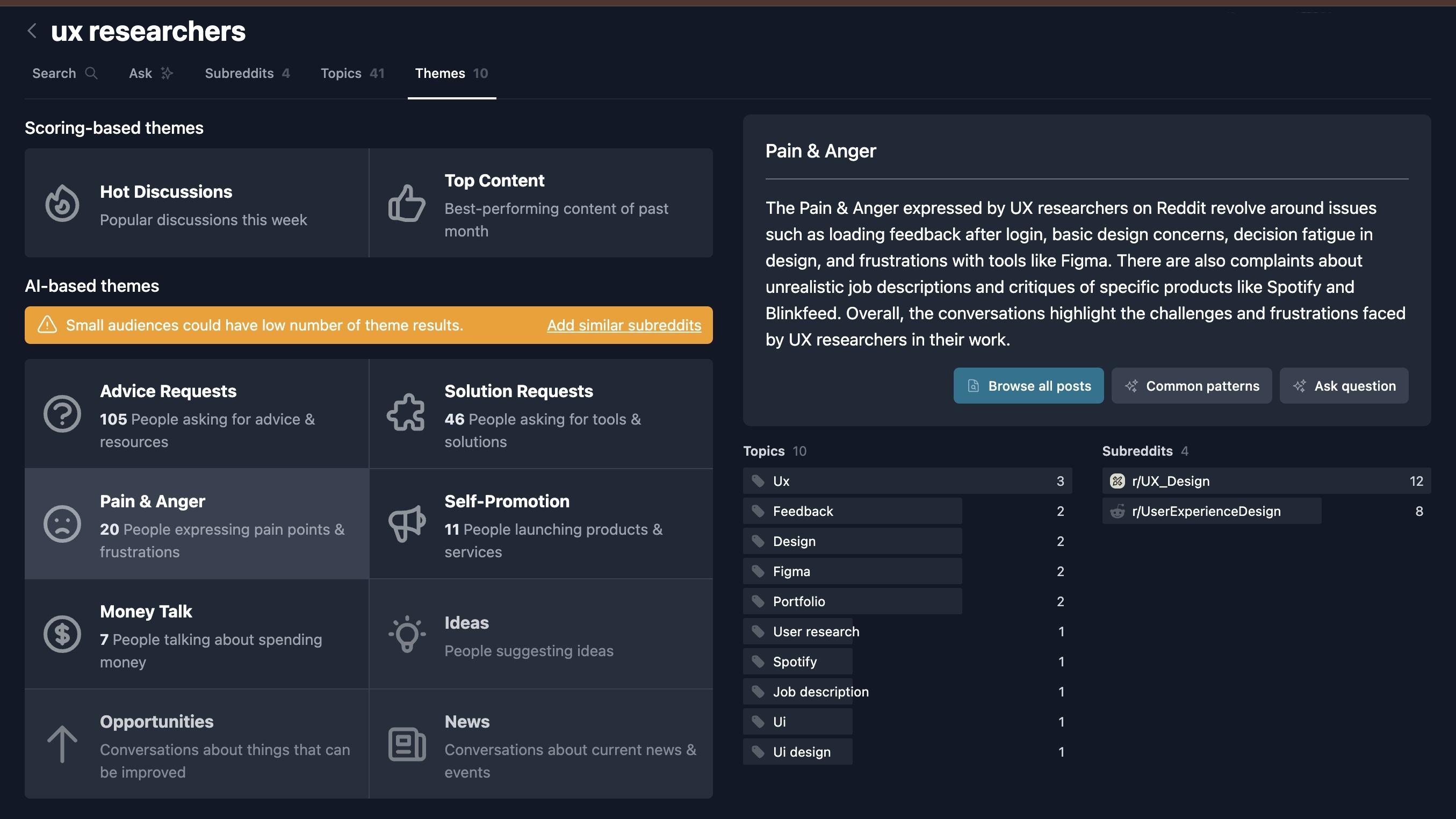Screen dimensions: 1456x819
Task: Open the Advice Requests theme card
Action: [x=197, y=414]
